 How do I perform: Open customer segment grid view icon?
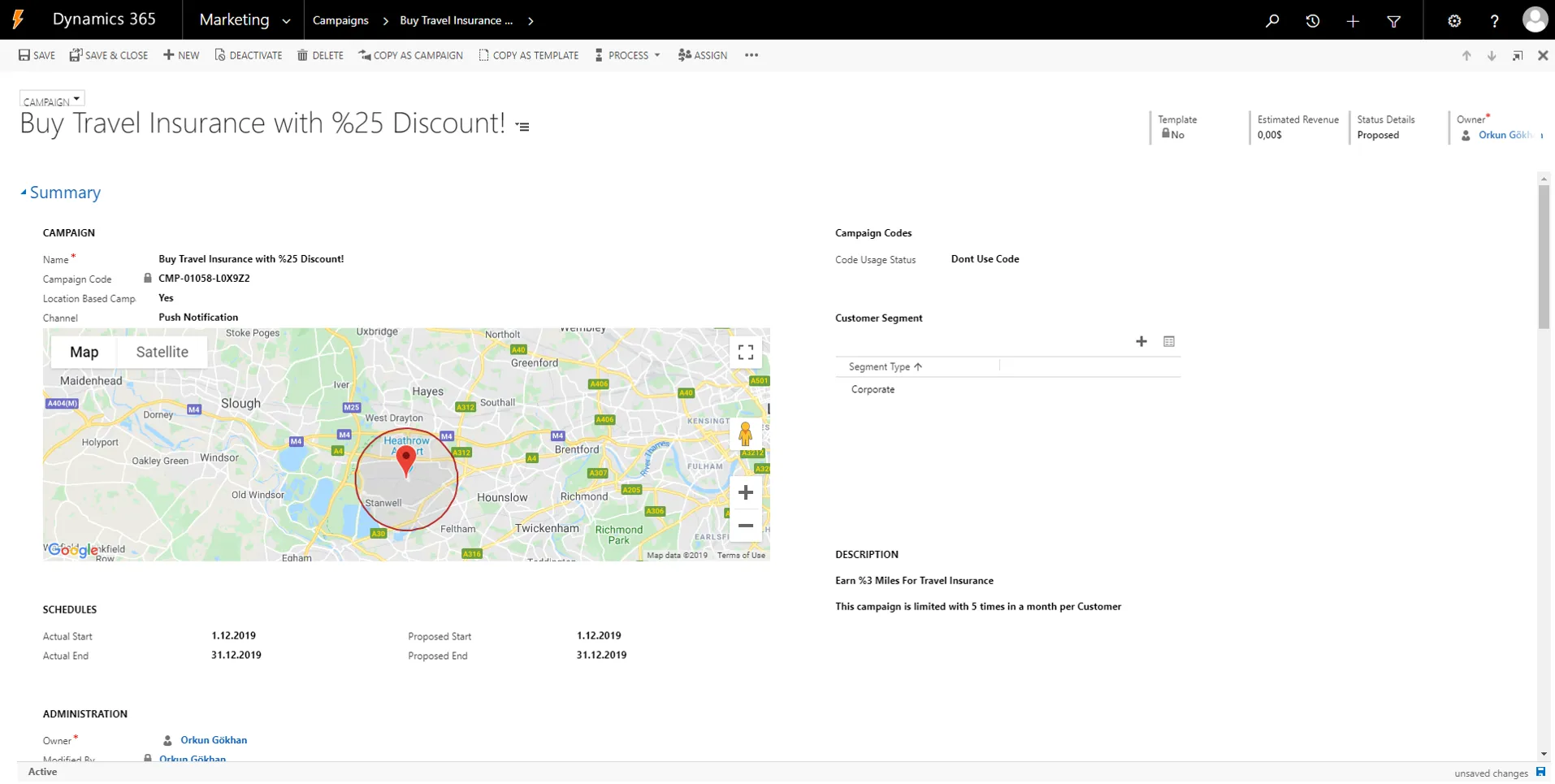(1169, 341)
